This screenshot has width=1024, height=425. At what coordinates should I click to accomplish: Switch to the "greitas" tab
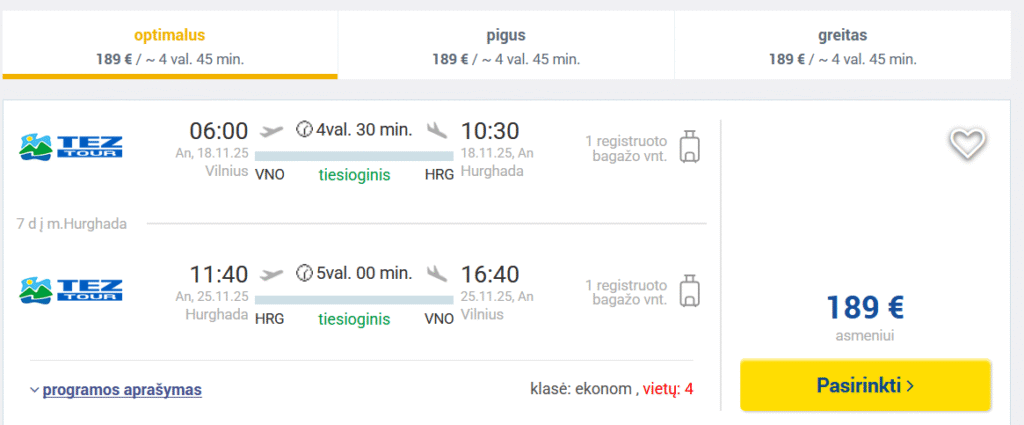click(x=842, y=46)
